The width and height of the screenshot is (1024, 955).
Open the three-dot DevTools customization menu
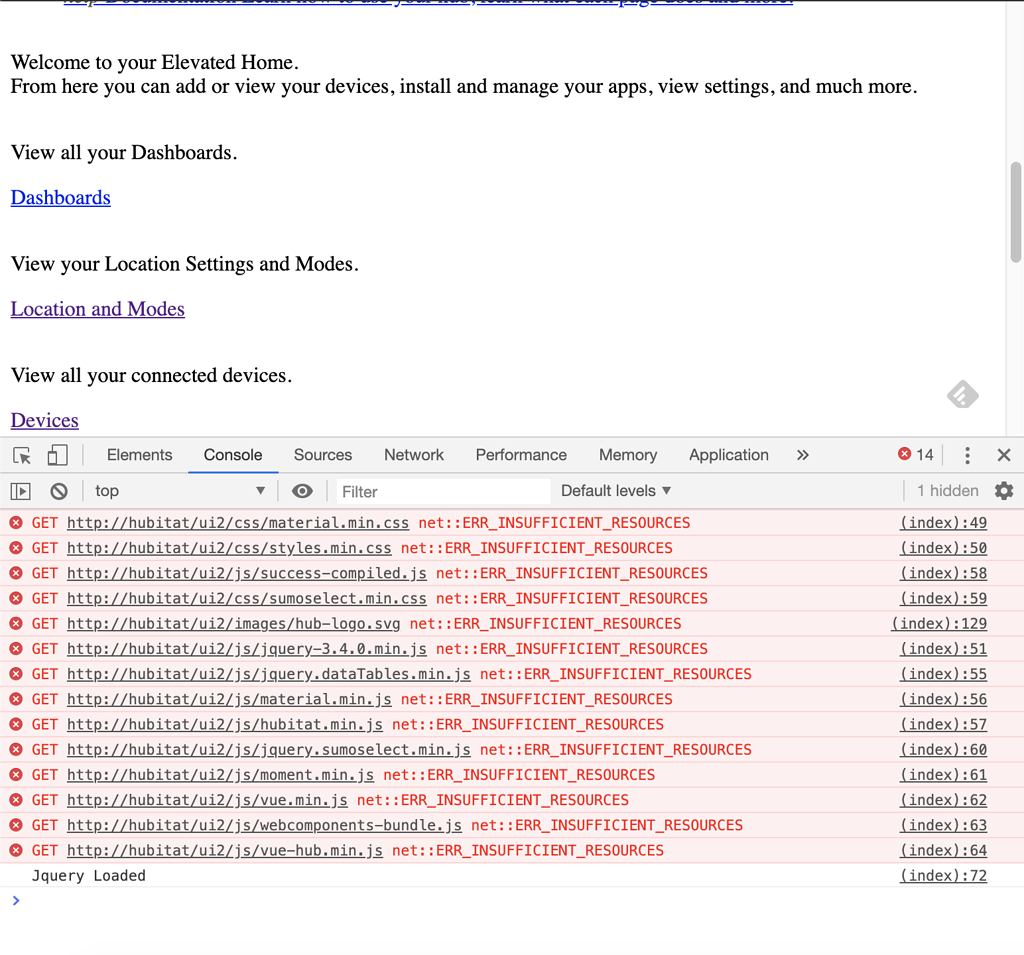click(967, 455)
